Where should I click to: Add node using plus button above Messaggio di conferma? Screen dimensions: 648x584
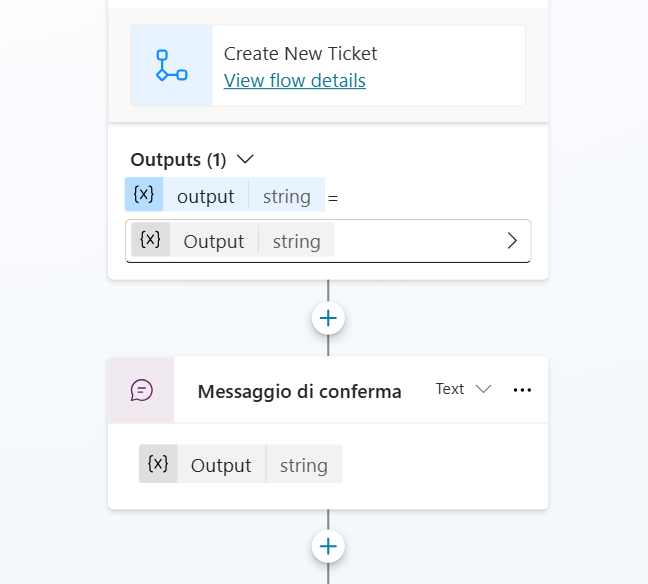click(328, 318)
